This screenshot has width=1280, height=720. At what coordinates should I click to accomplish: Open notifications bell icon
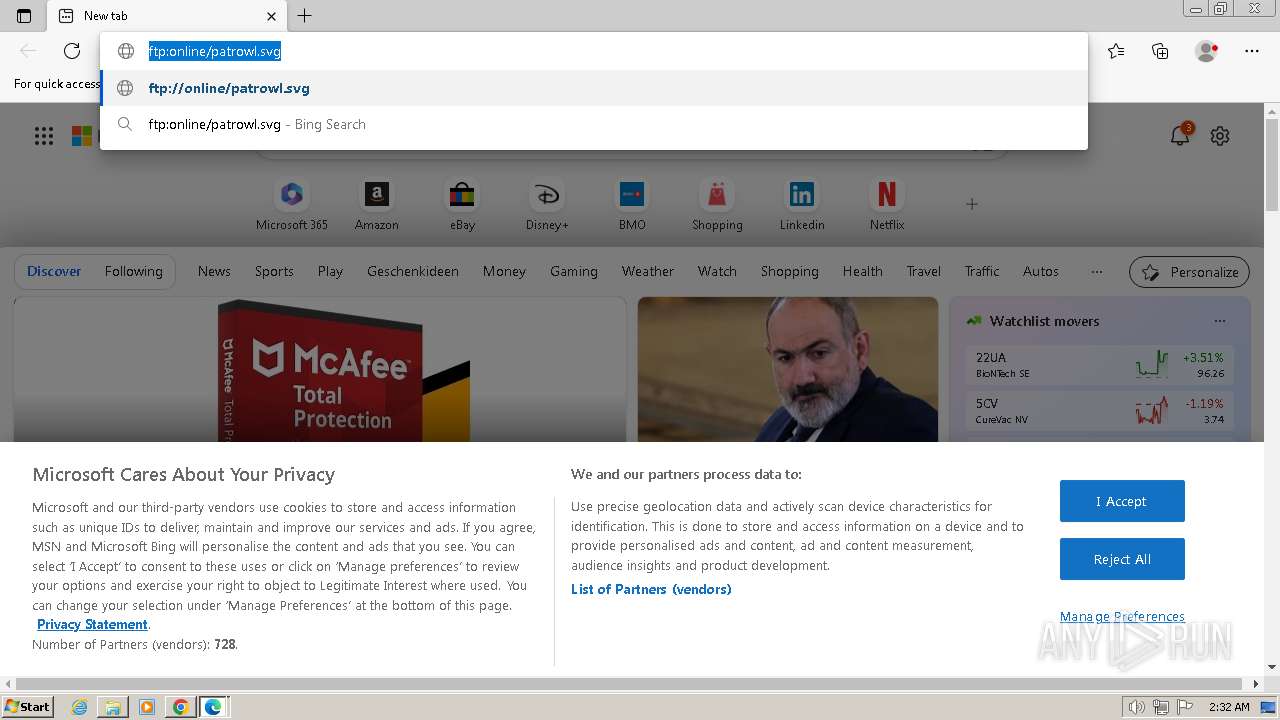tap(1180, 135)
